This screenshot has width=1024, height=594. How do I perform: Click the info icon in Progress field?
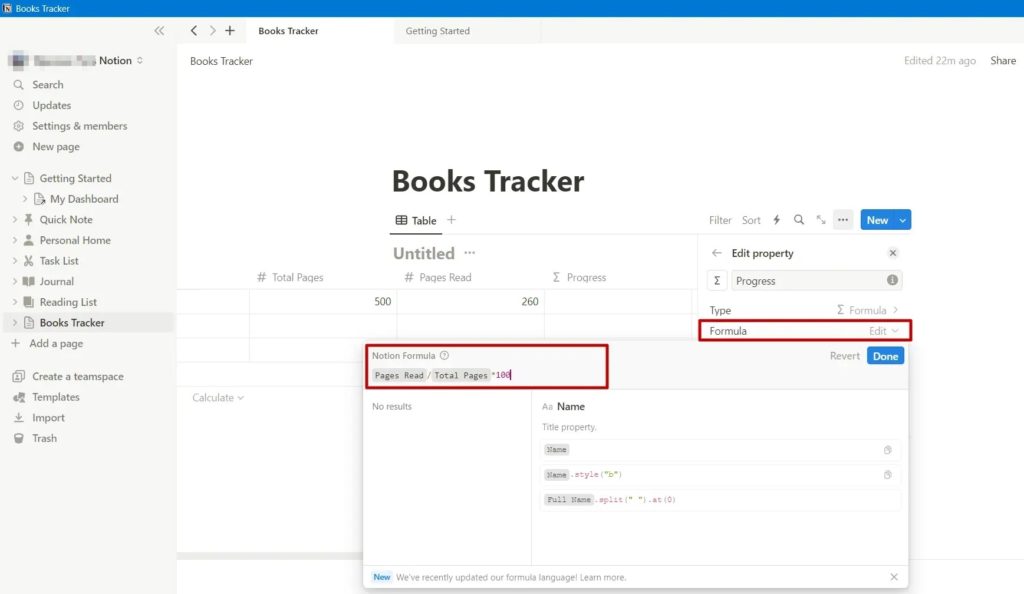click(x=892, y=280)
